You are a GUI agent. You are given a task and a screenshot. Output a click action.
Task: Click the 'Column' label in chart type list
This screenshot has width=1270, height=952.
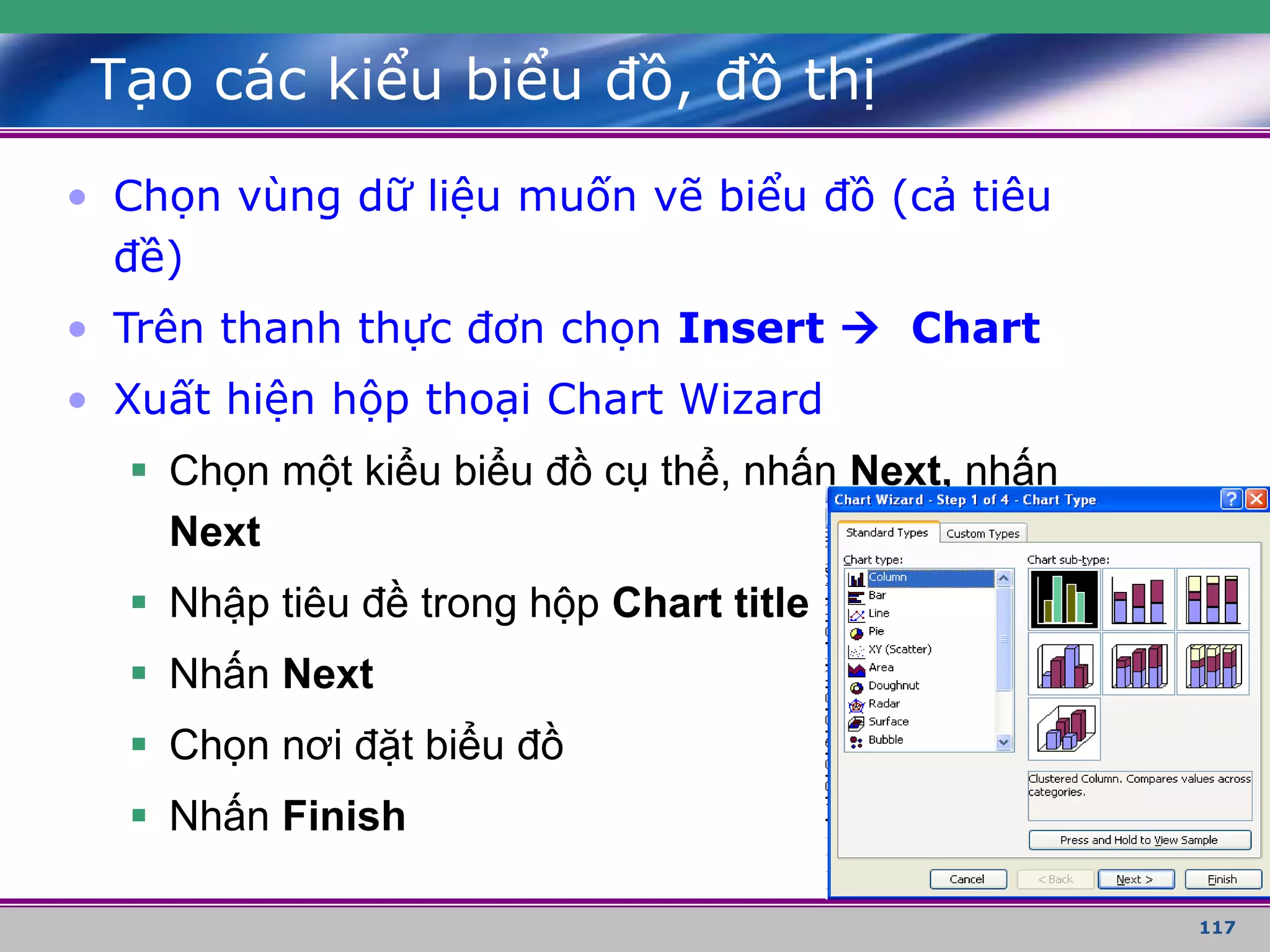pyautogui.click(x=887, y=577)
